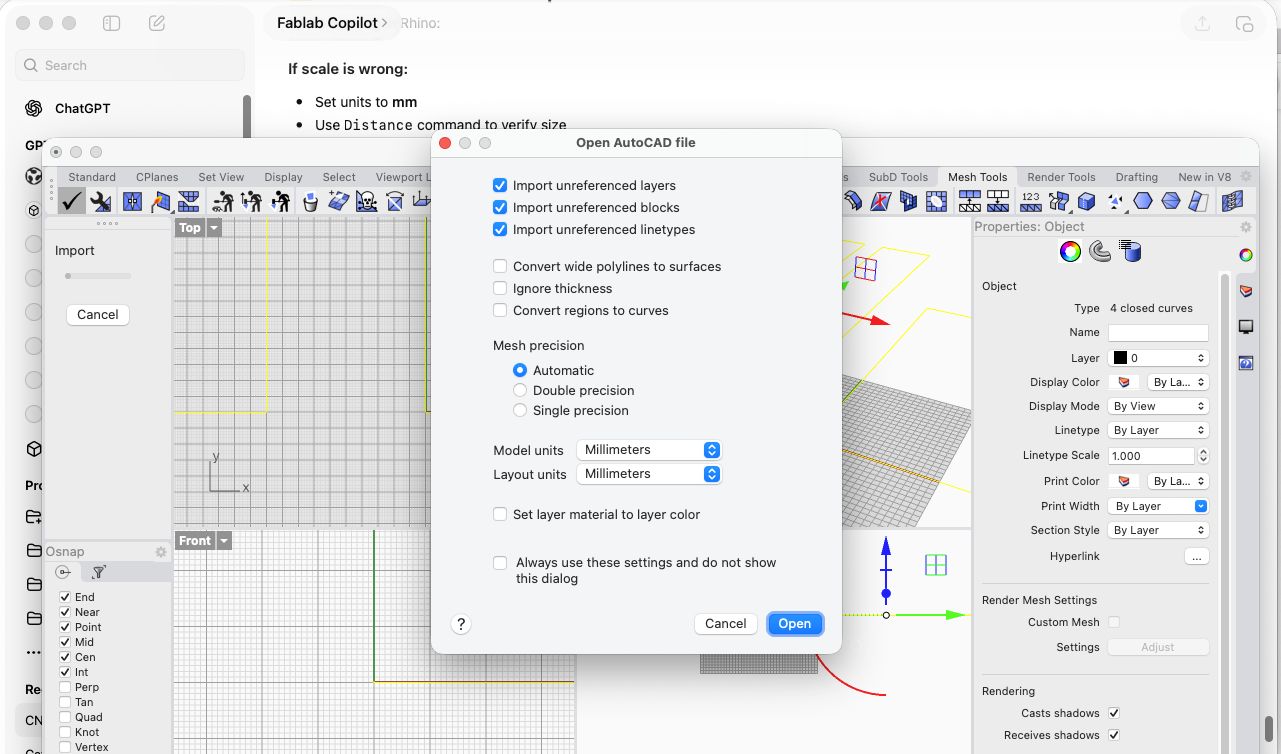
Task: Click the ChatGPT share icon
Action: [x=1201, y=23]
